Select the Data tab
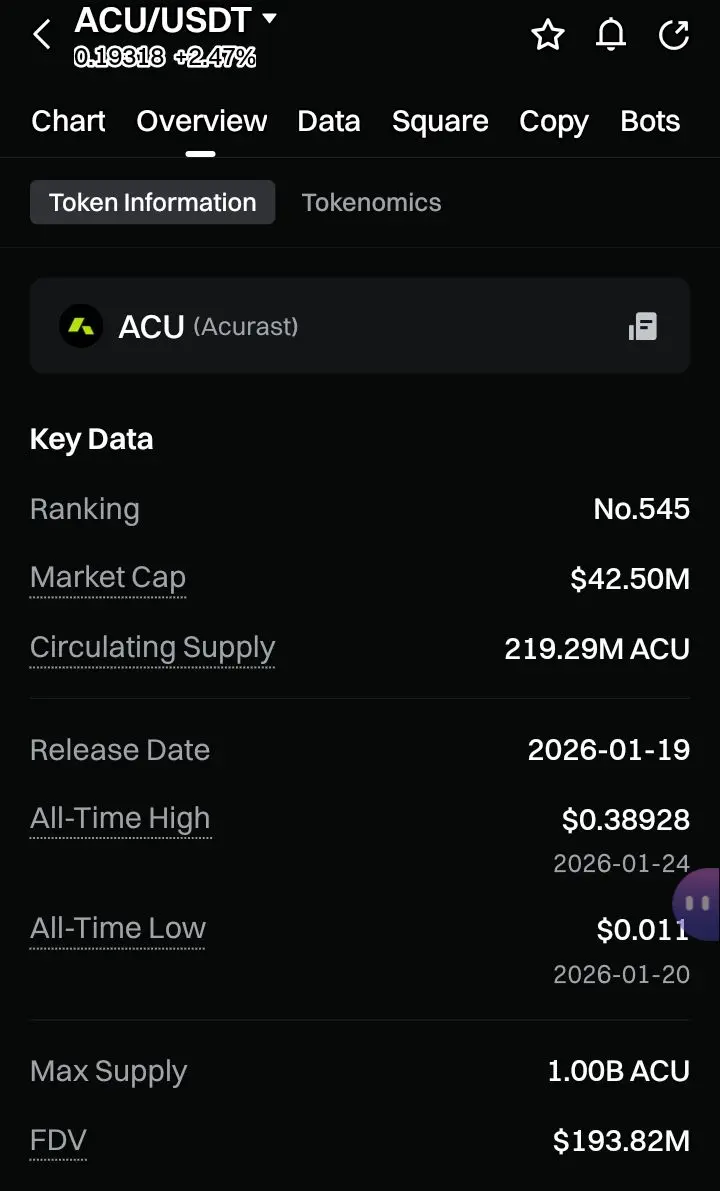This screenshot has width=720, height=1191. click(x=329, y=121)
